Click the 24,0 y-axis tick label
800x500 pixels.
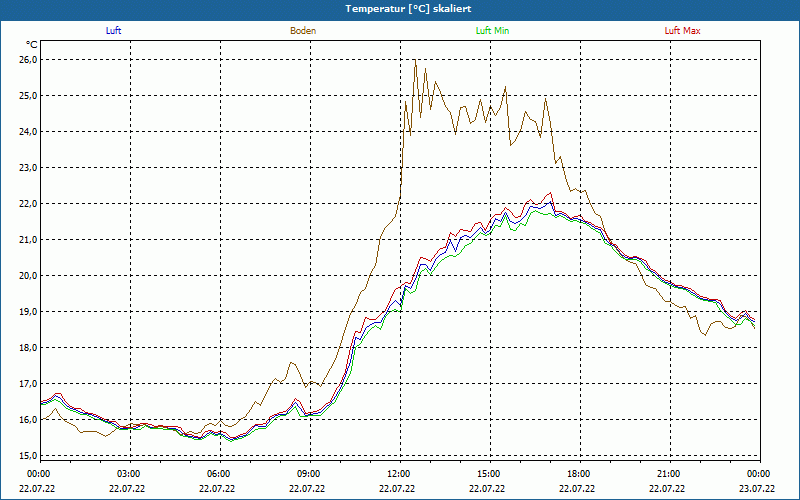pos(27,132)
